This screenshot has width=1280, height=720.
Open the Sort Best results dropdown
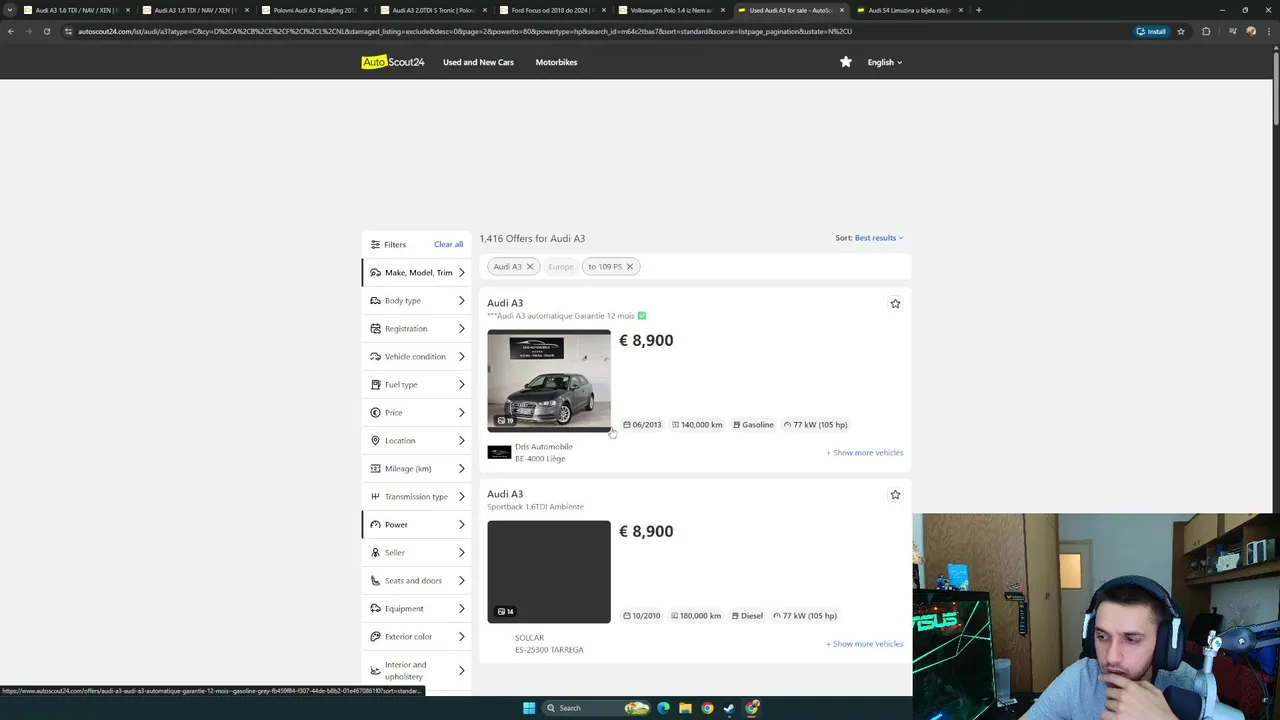point(878,238)
